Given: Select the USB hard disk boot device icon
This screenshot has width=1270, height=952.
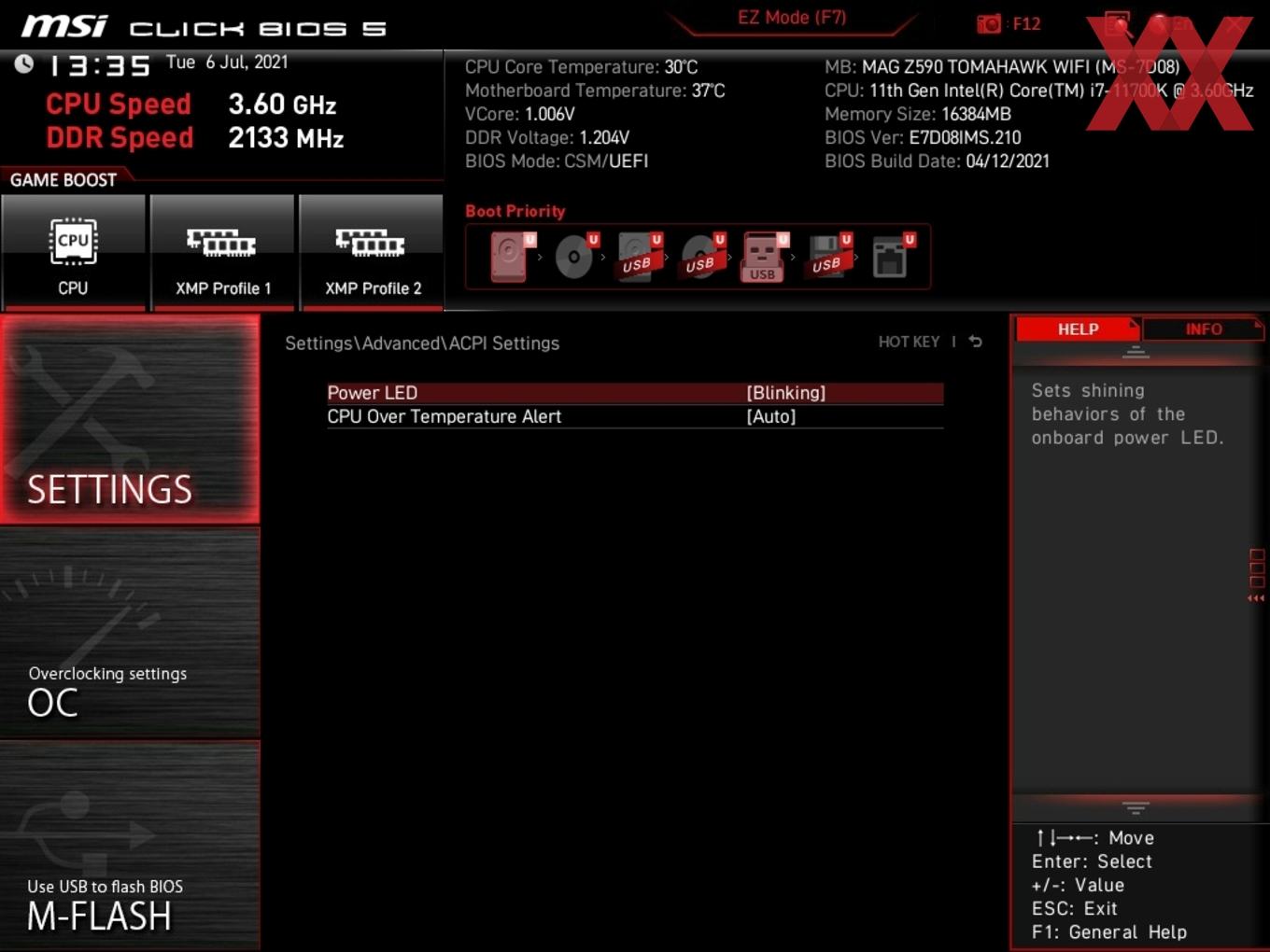Looking at the screenshot, I should pyautogui.click(x=638, y=257).
